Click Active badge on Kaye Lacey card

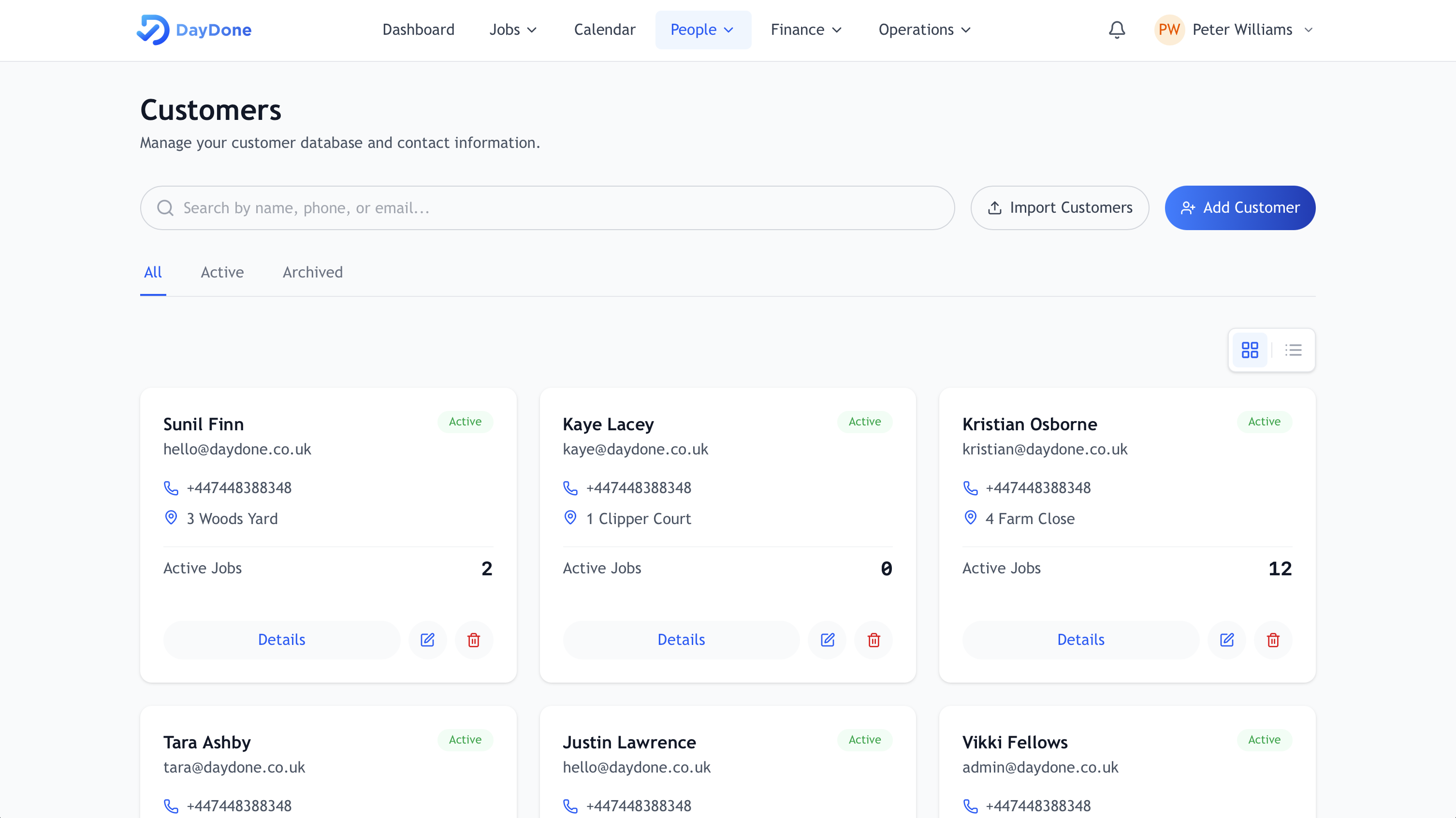click(864, 422)
